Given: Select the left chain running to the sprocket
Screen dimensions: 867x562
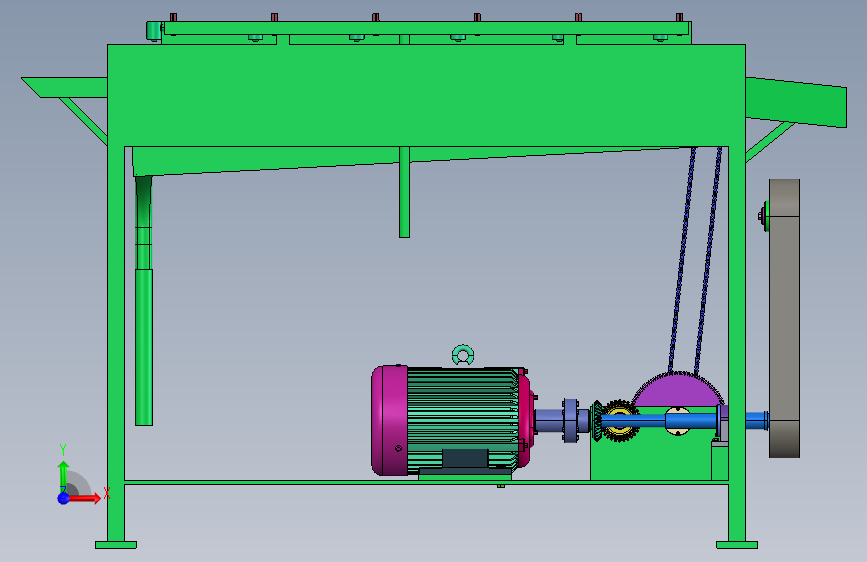Looking at the screenshot, I should [682, 260].
